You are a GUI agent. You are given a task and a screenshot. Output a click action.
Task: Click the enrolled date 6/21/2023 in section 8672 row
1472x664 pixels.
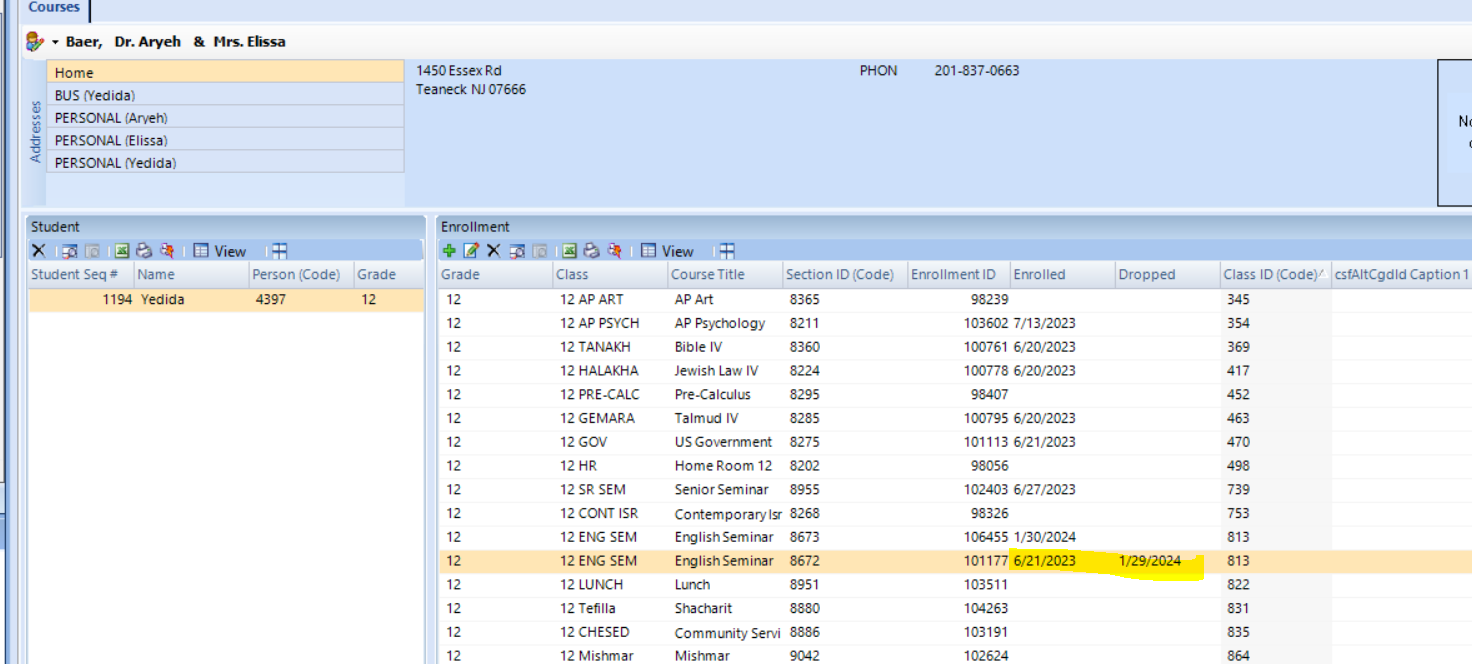tap(1045, 561)
